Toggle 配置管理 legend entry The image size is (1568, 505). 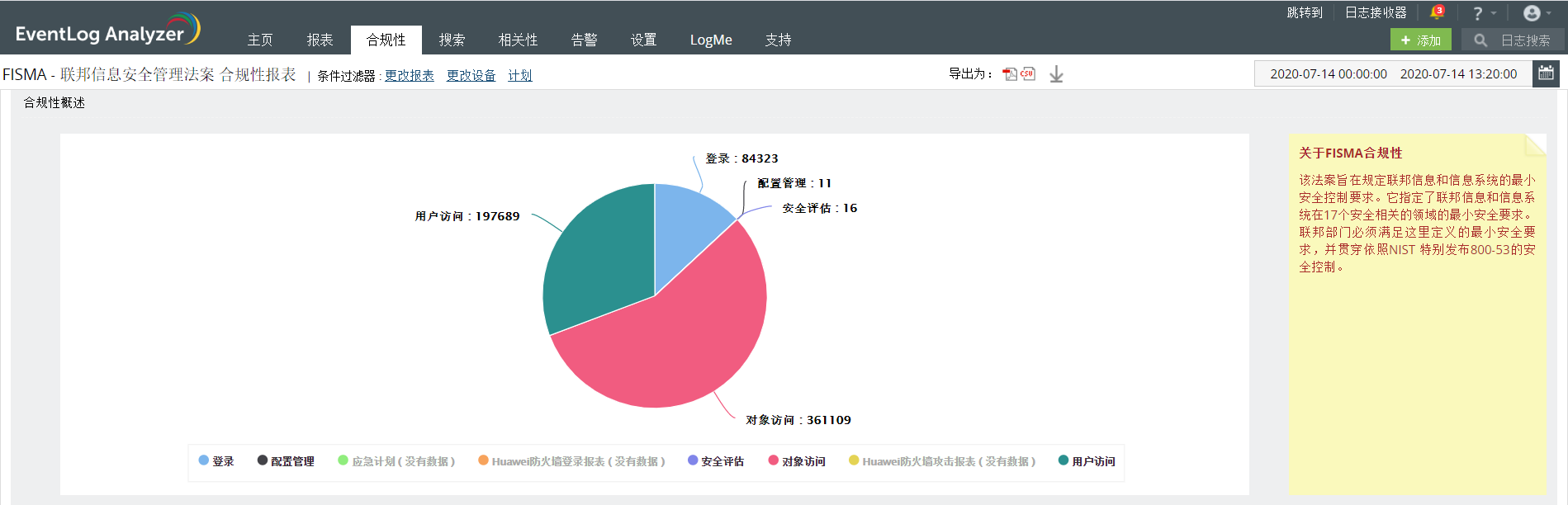click(286, 461)
